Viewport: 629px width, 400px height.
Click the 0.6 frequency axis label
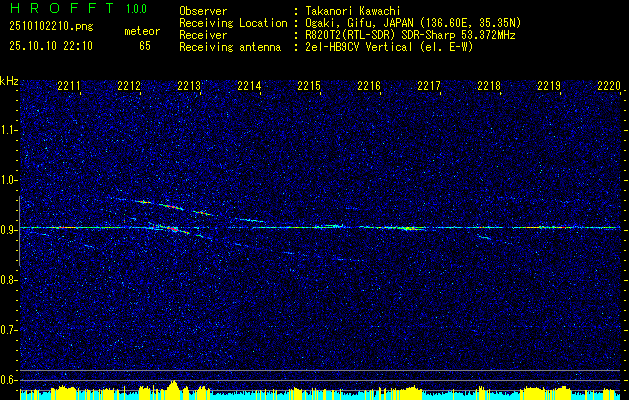tap(8, 380)
